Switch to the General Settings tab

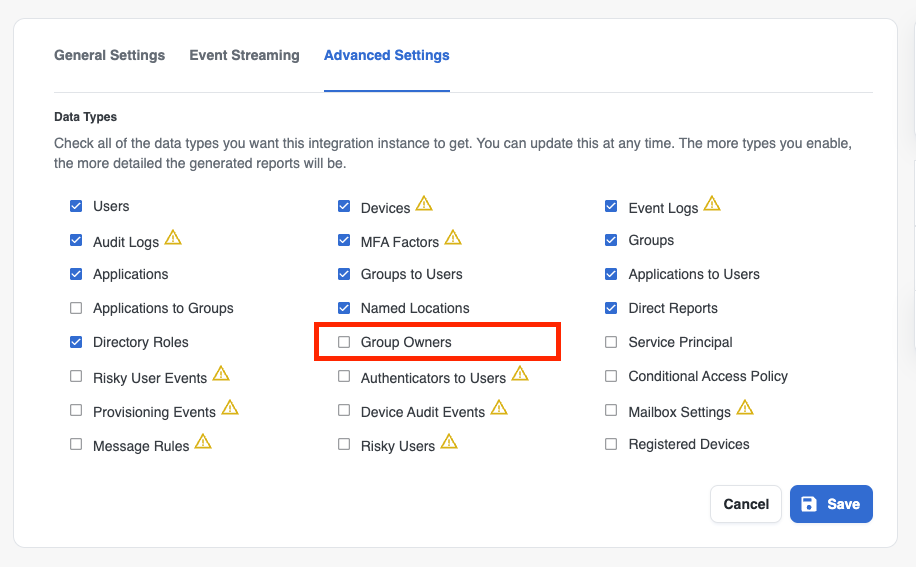point(109,55)
